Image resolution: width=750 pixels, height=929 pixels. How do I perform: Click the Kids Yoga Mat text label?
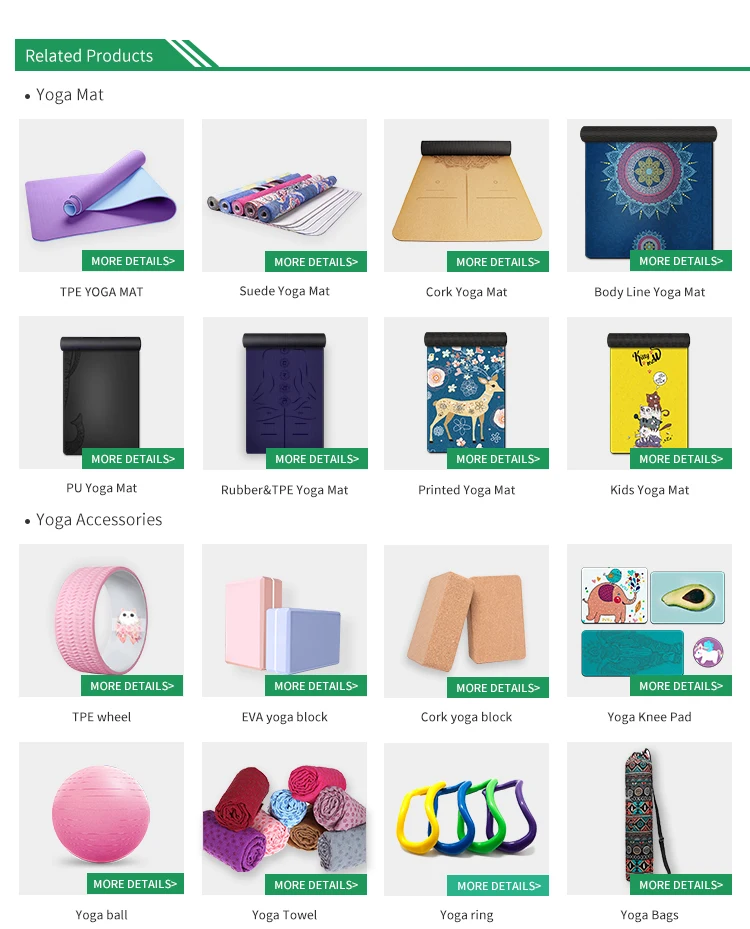(x=649, y=490)
